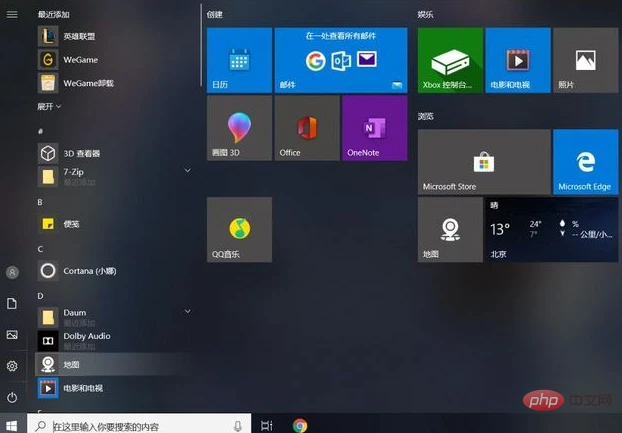Expand the recently added list with 展开
The width and height of the screenshot is (622, 433).
coord(49,106)
